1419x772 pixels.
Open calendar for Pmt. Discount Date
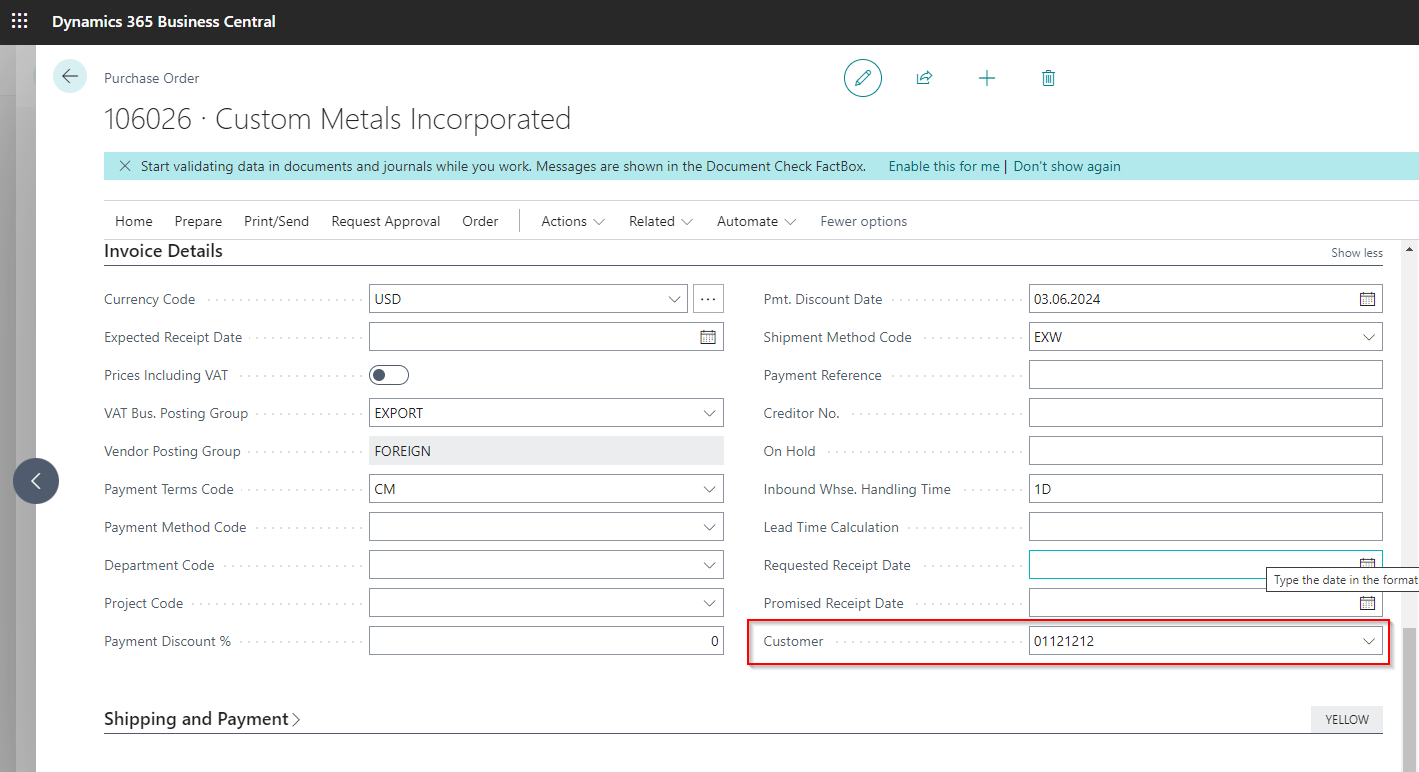click(1367, 299)
